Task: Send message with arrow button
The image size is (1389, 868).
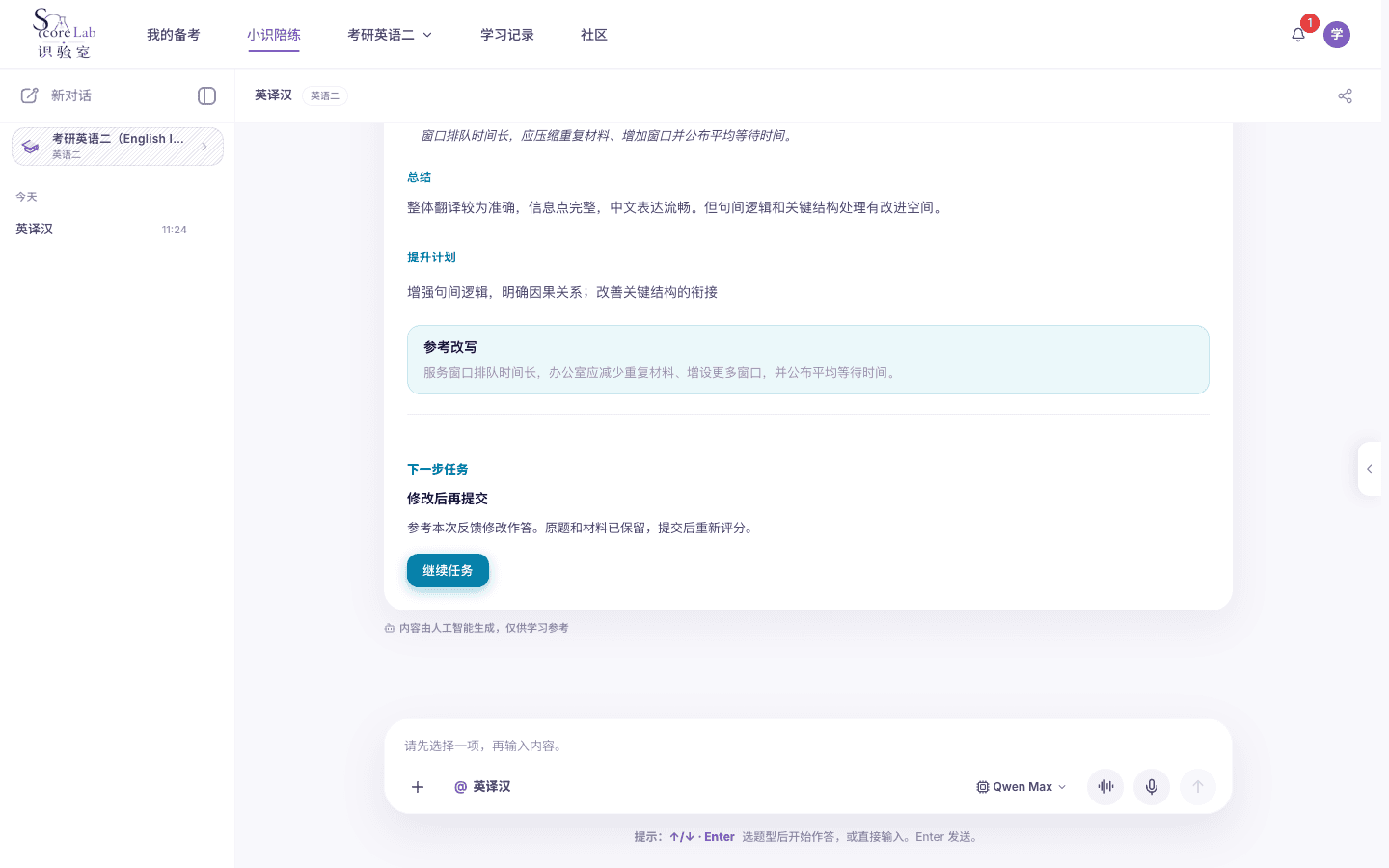Action: [x=1198, y=787]
